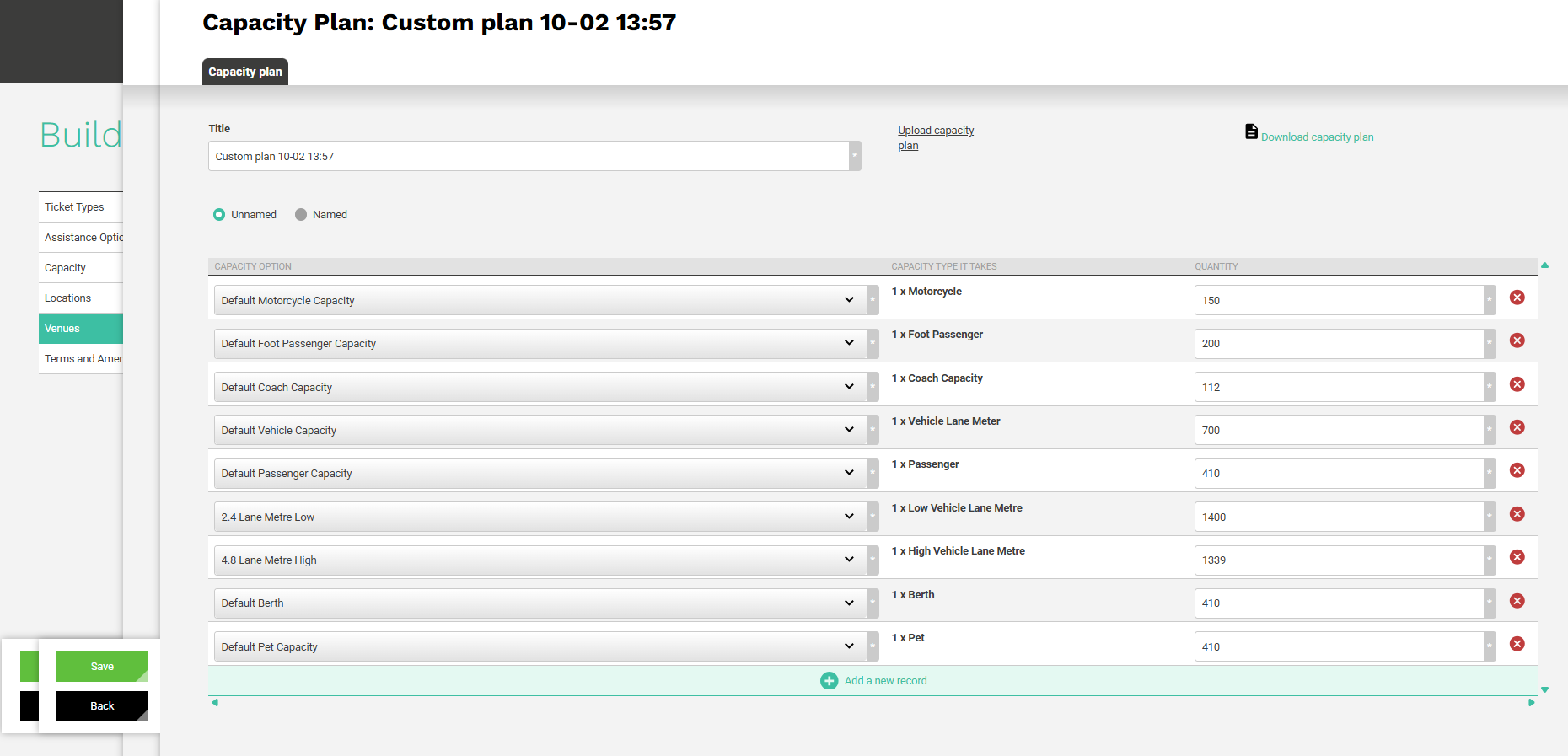This screenshot has height=756, width=1568.
Task: Click the document icon beside Download capacity plan
Action: coord(1251,131)
